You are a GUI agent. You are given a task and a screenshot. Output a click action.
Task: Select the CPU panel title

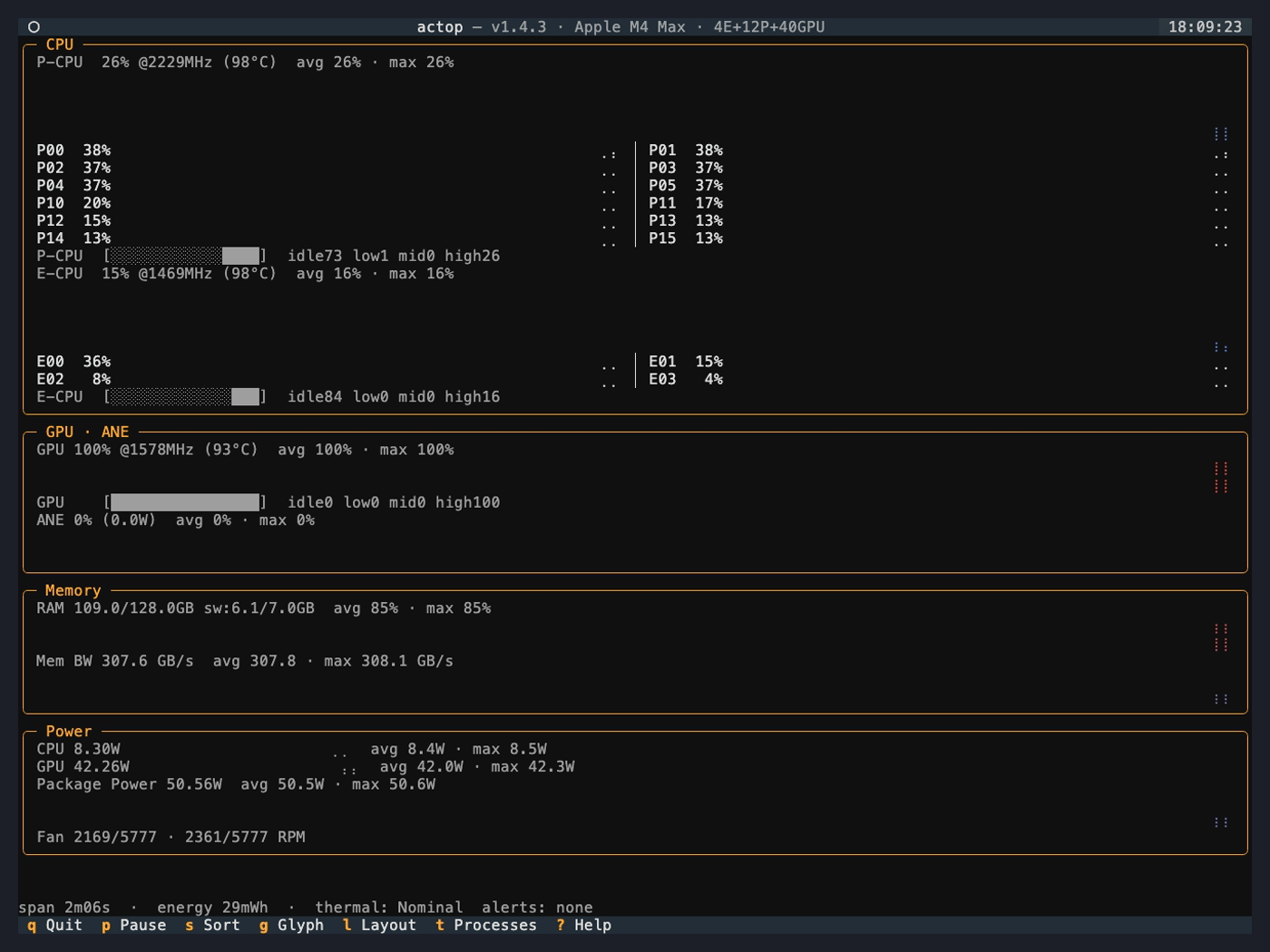(60, 44)
